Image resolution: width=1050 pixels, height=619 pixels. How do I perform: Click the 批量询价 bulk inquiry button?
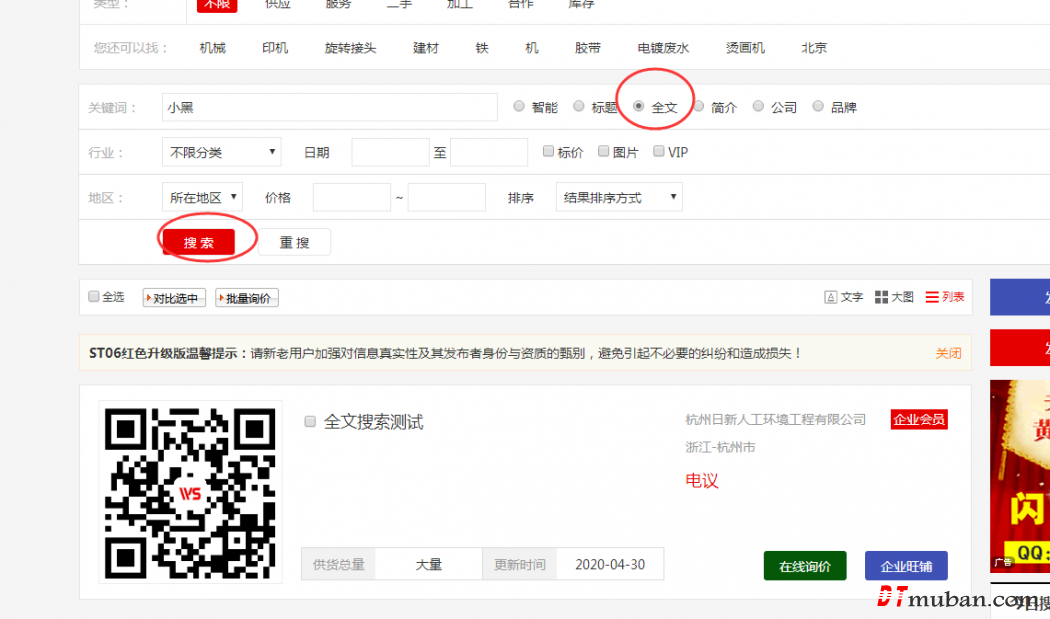[x=246, y=298]
